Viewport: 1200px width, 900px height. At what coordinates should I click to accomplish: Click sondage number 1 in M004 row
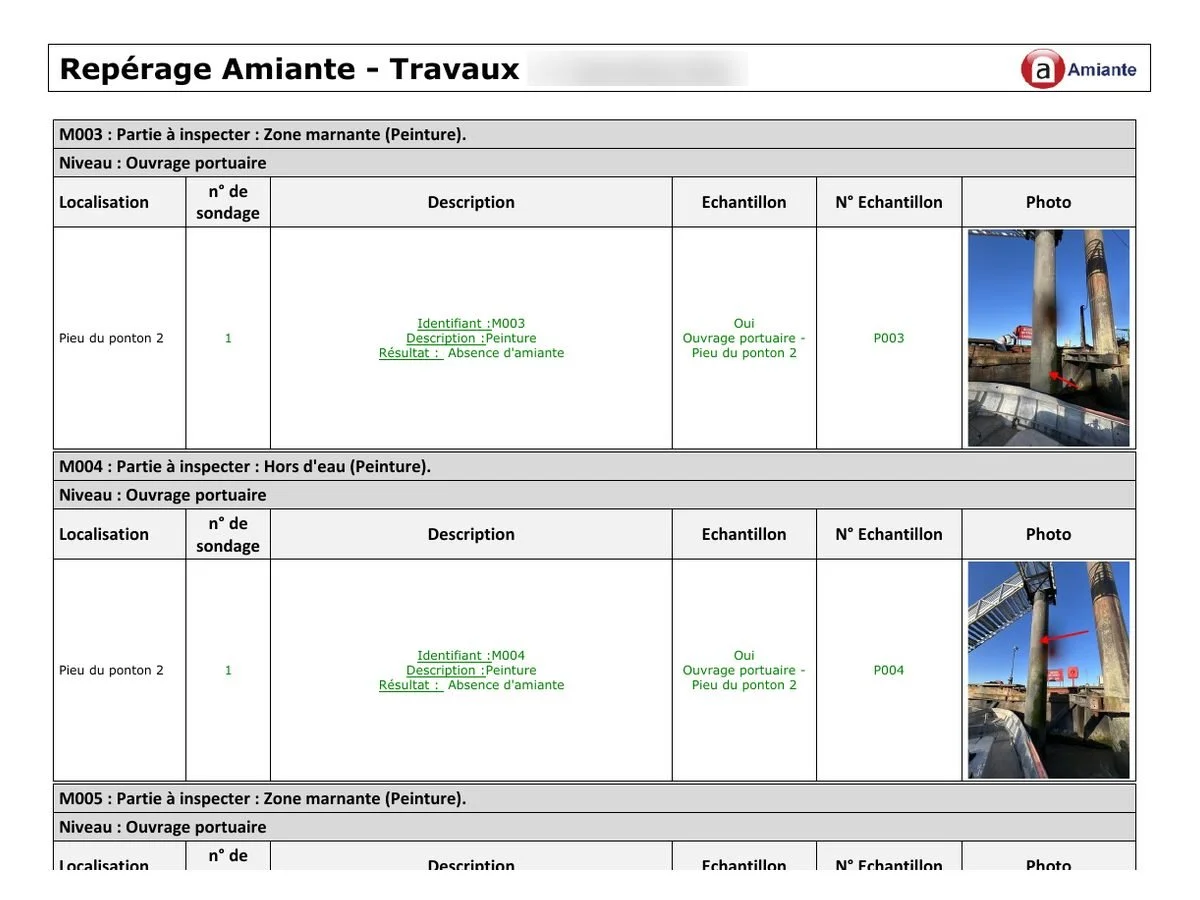(x=228, y=670)
